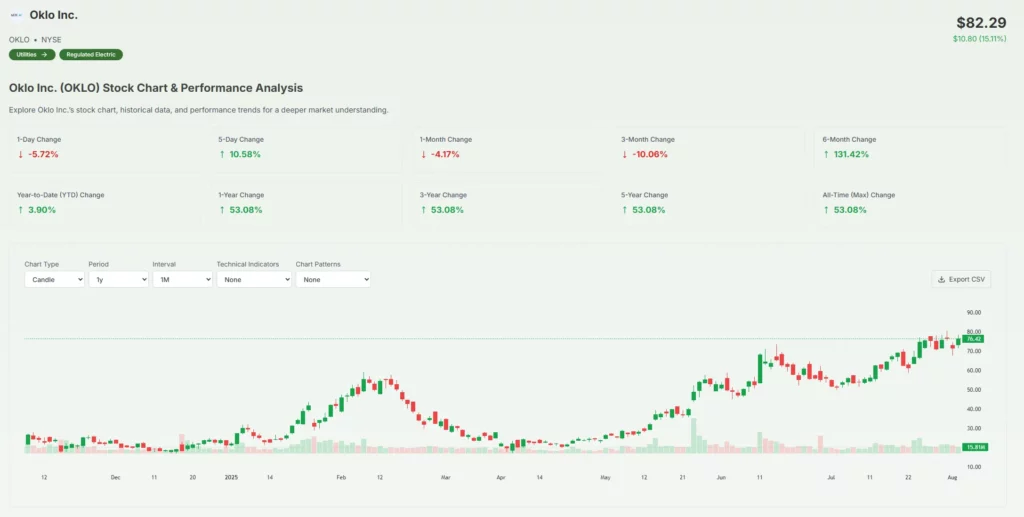Screen dimensions: 1024x517
Task: Open the Utilities sector tag
Action: pyautogui.click(x=32, y=54)
